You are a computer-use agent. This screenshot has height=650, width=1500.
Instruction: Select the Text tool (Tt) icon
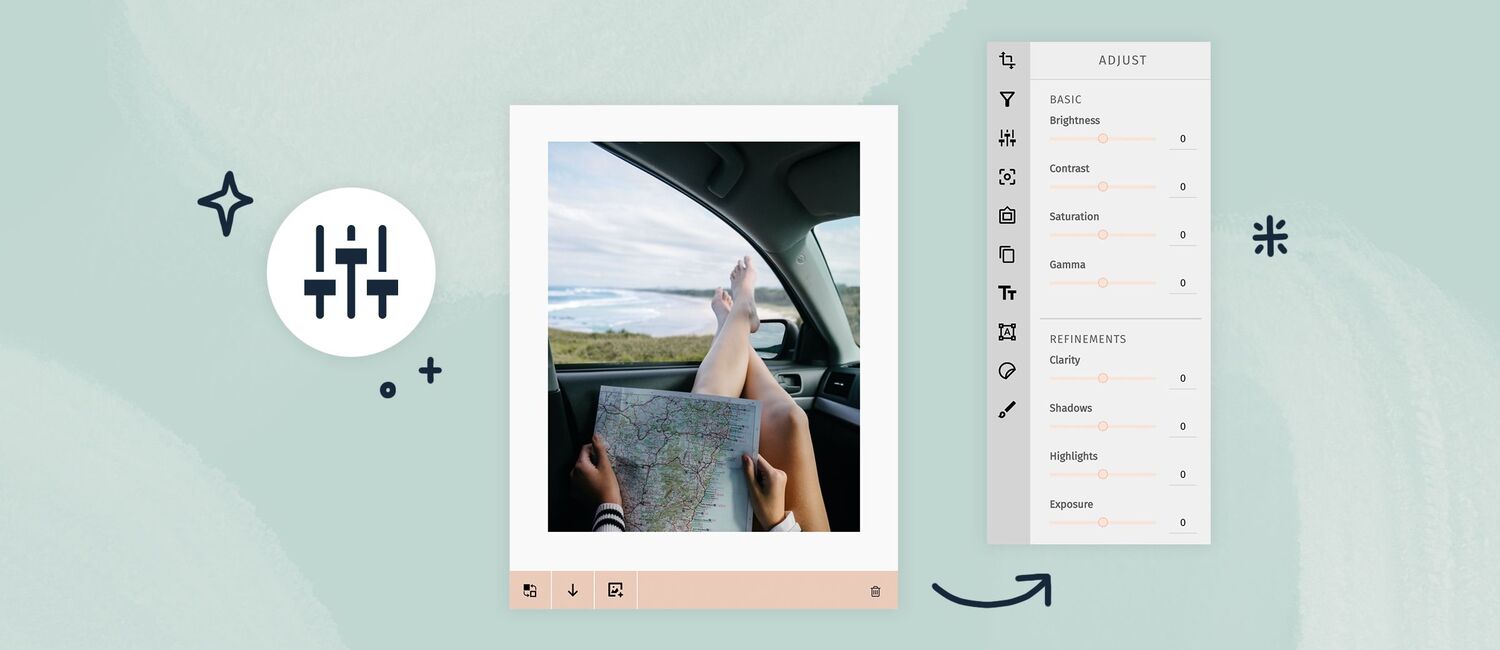coord(1007,293)
